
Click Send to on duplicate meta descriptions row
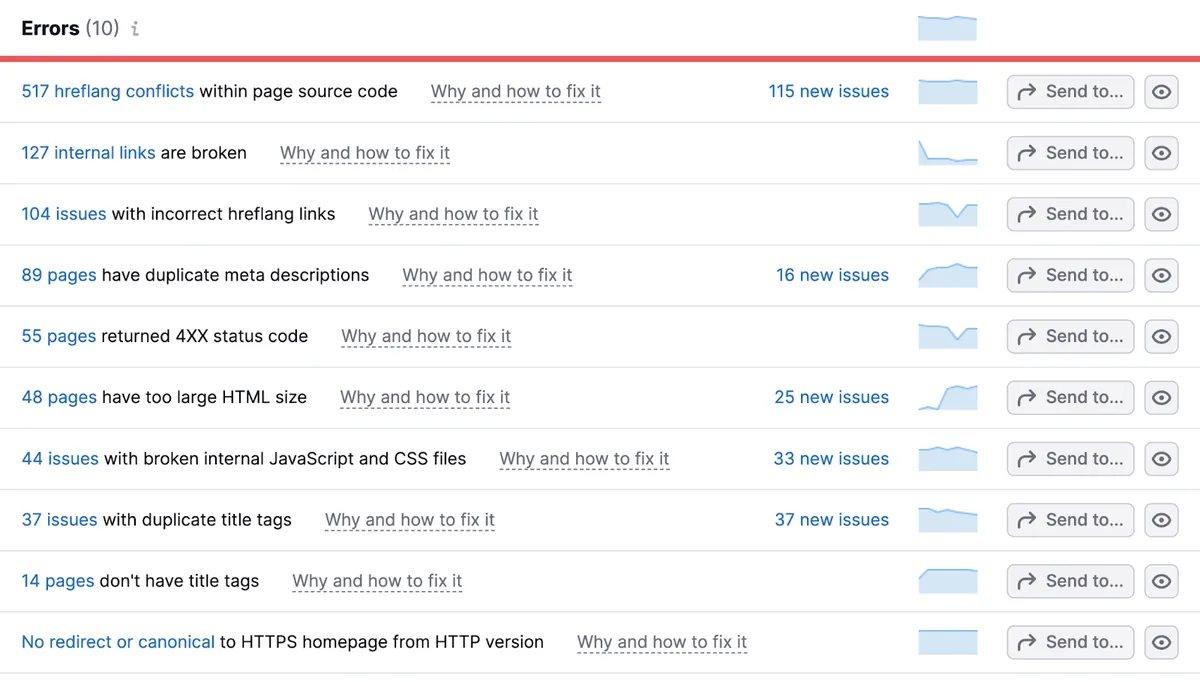pyautogui.click(x=1070, y=275)
